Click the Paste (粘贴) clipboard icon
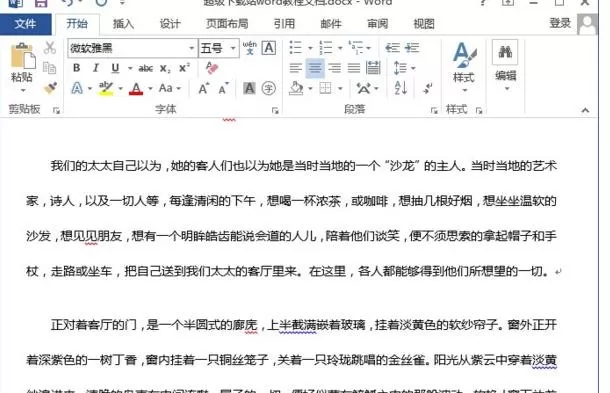The image size is (610, 393). pos(23,55)
